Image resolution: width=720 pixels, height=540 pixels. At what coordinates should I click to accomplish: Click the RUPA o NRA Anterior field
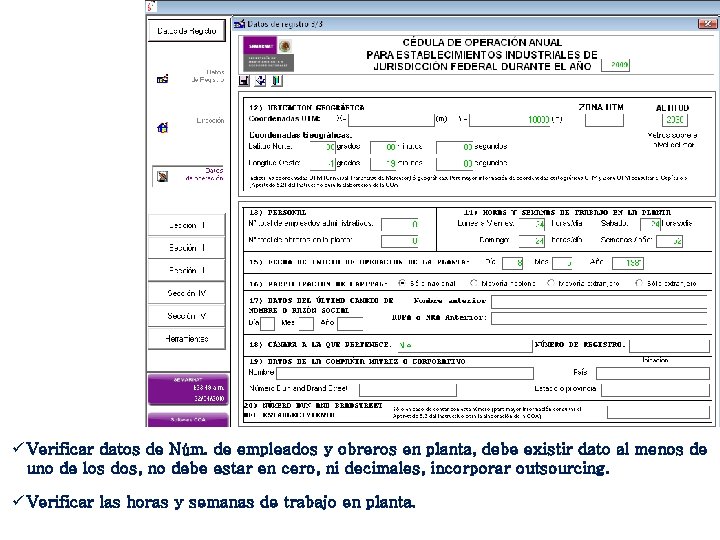(x=599, y=318)
